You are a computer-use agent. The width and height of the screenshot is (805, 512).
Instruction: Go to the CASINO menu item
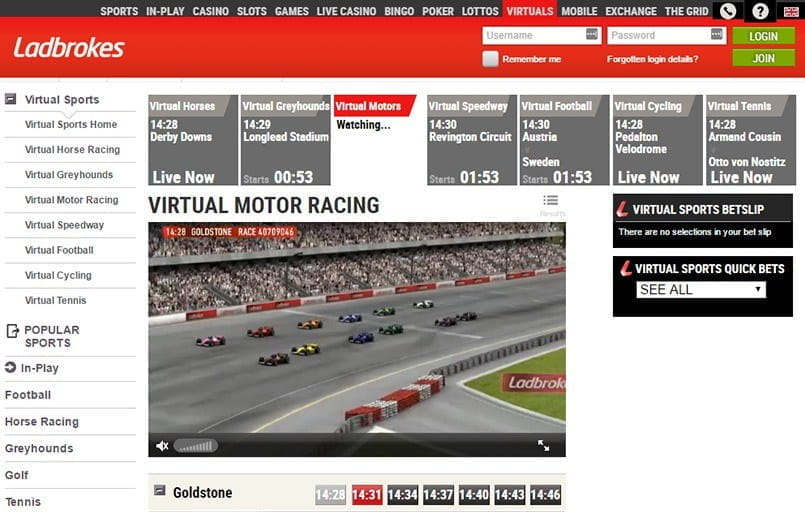click(210, 11)
